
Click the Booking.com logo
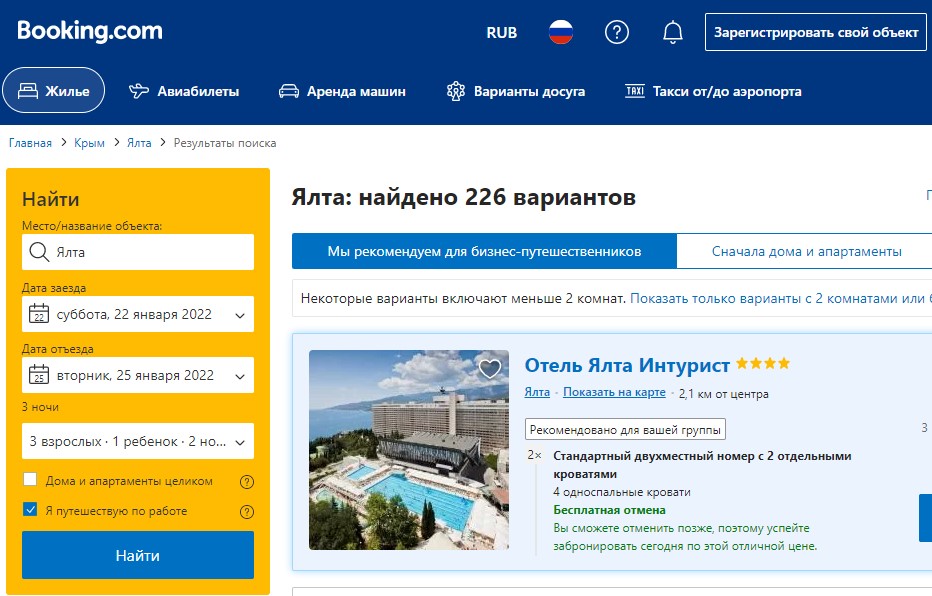[90, 31]
